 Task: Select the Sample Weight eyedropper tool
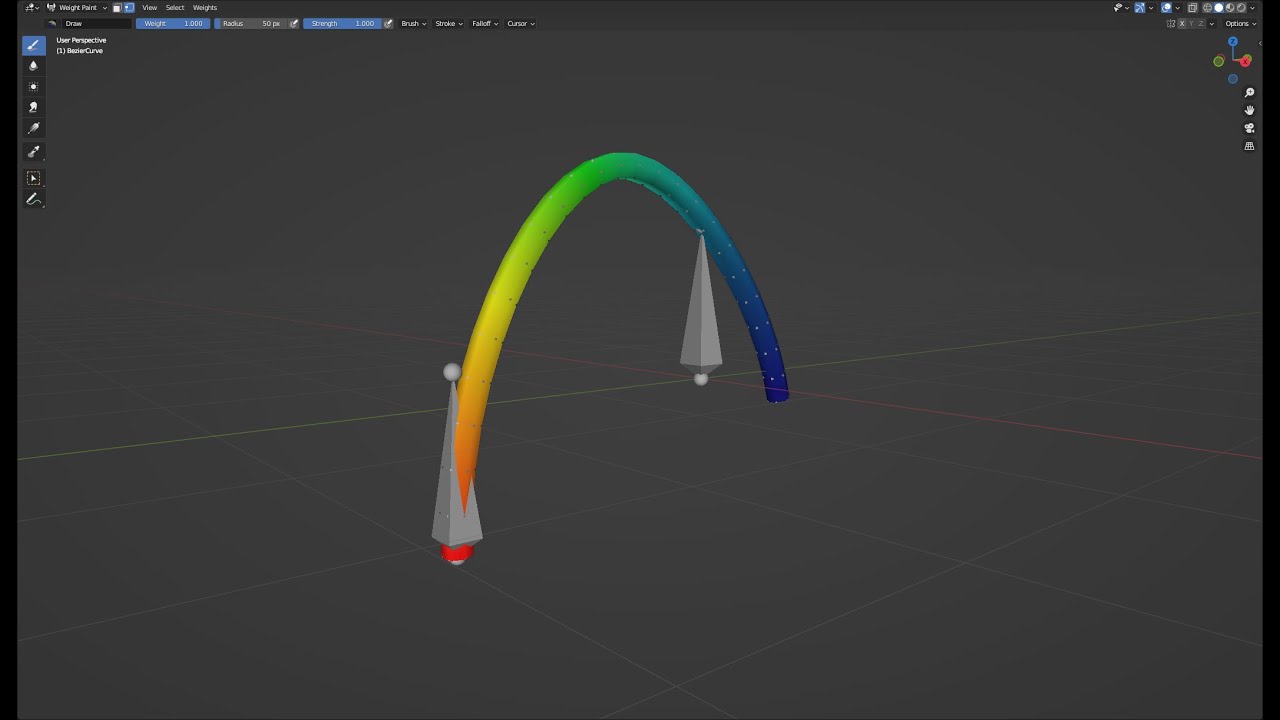point(33,151)
